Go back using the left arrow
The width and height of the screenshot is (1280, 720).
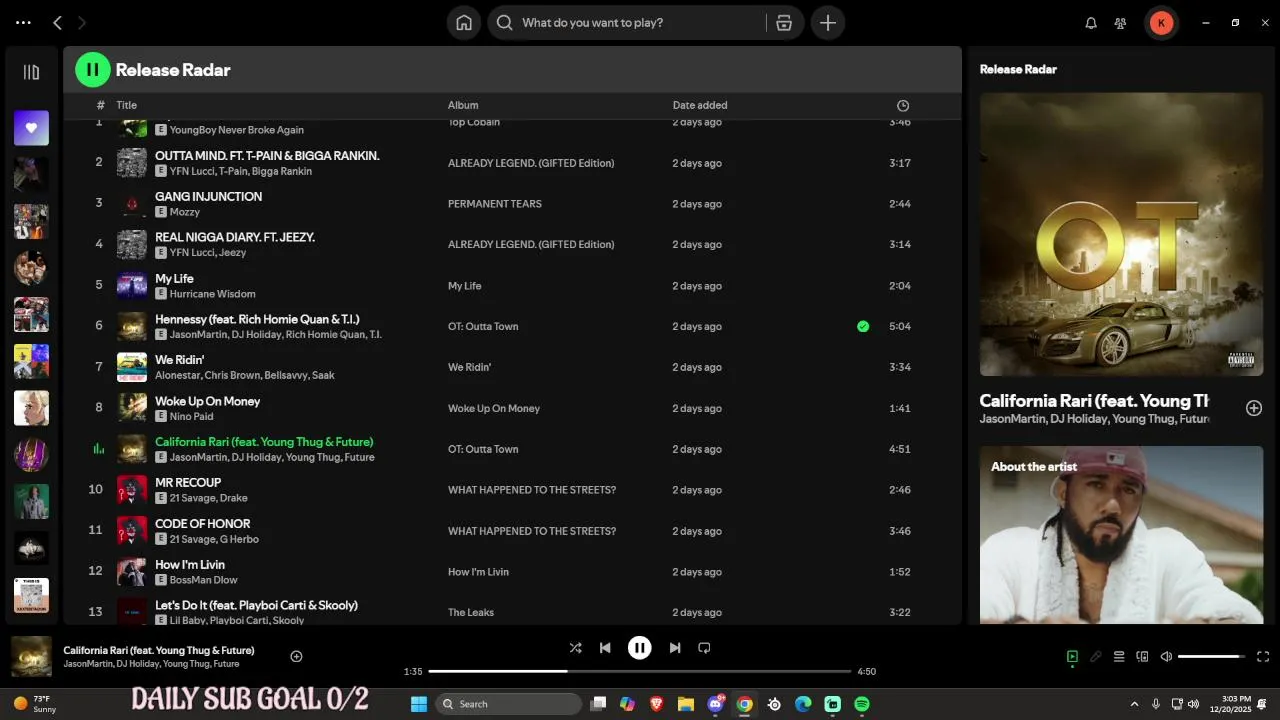click(57, 22)
